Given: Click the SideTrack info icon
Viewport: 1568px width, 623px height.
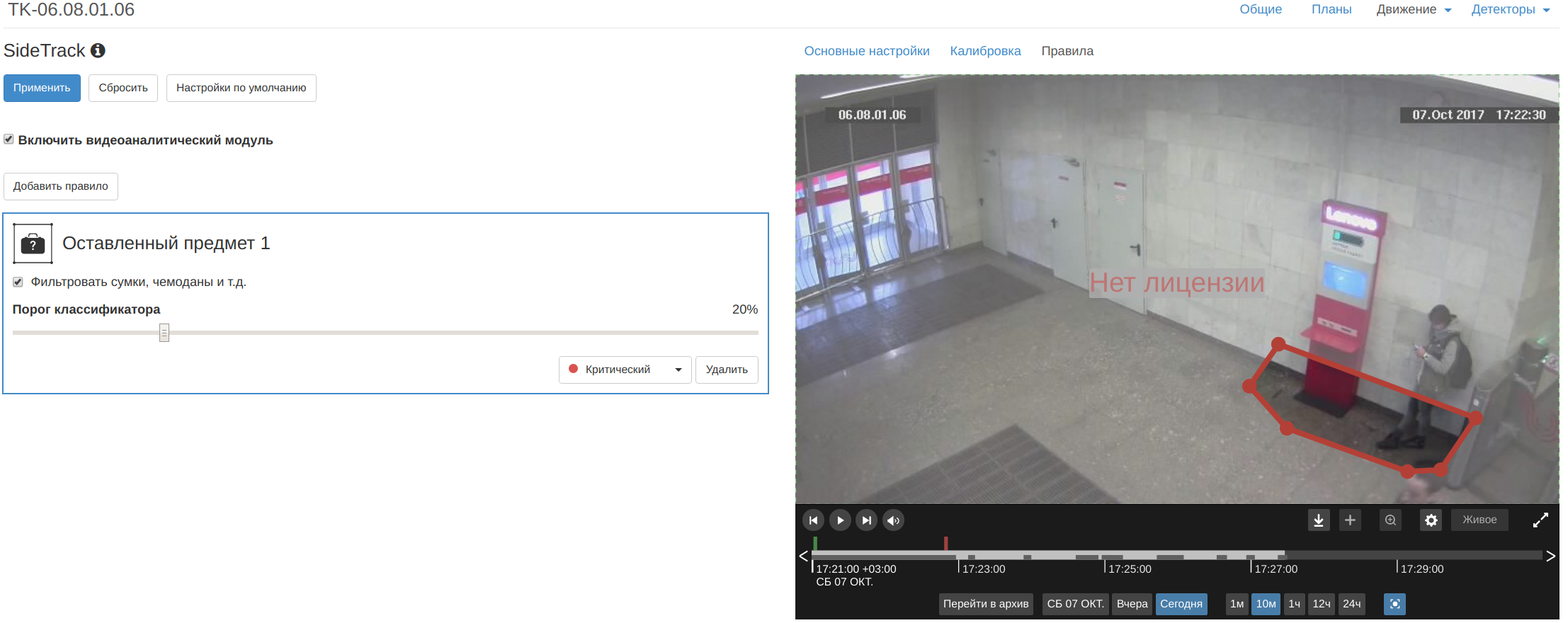Looking at the screenshot, I should point(98,50).
